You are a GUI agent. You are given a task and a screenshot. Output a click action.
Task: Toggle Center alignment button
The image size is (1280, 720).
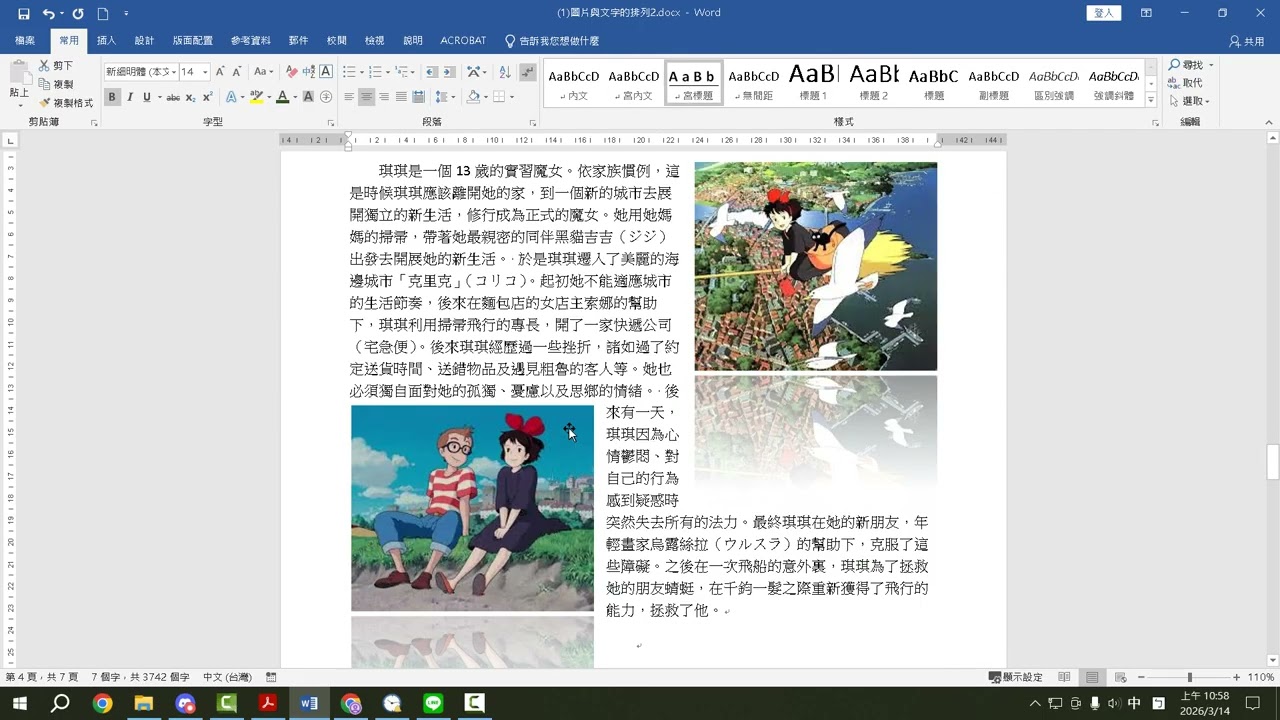pyautogui.click(x=367, y=97)
